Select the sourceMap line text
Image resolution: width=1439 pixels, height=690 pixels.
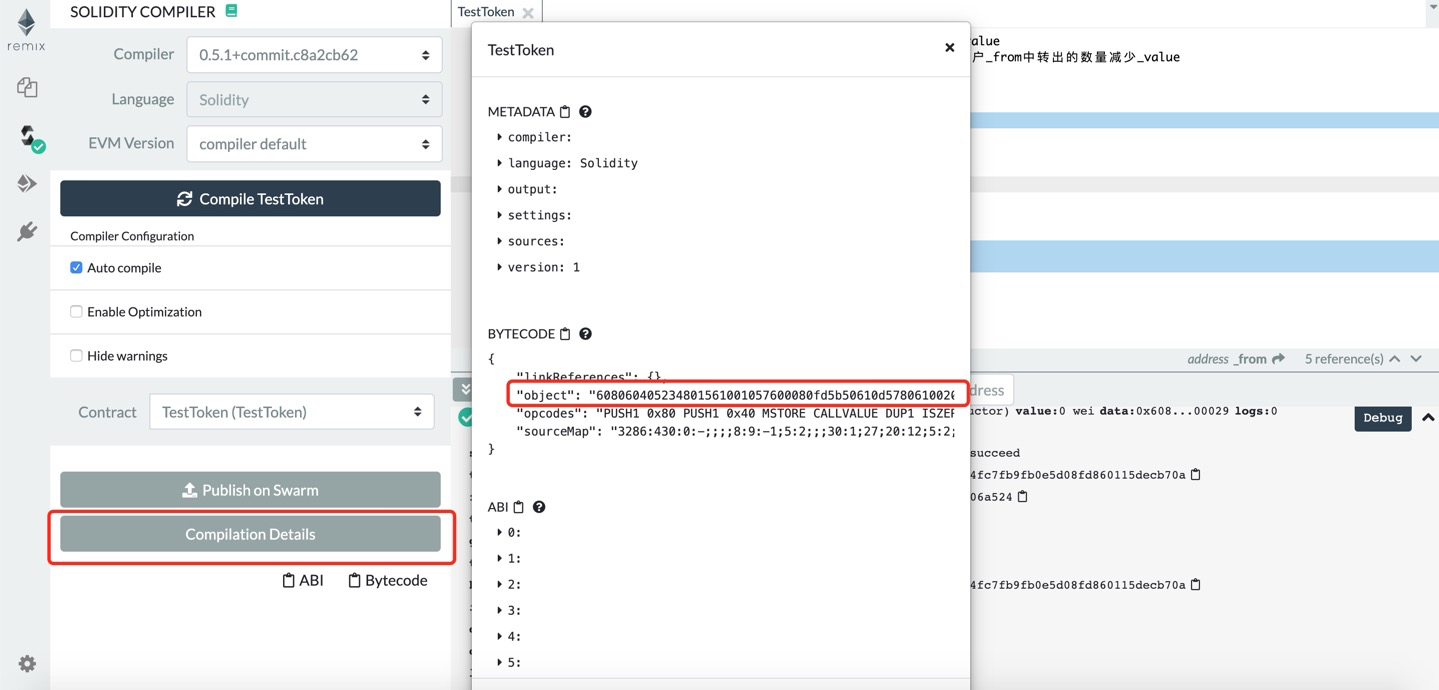735,431
